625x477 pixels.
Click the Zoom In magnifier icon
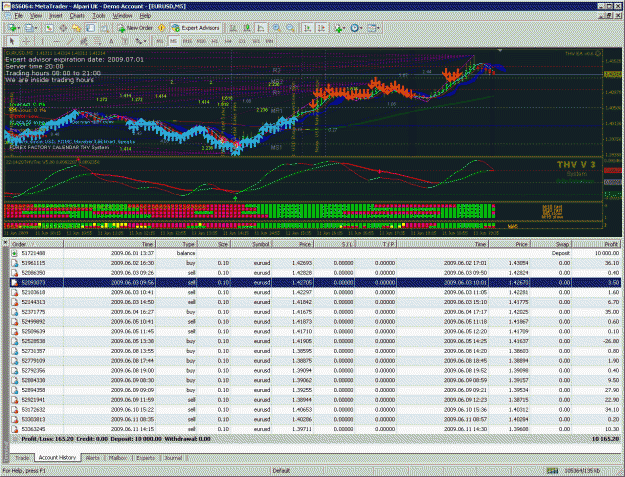[277, 28]
